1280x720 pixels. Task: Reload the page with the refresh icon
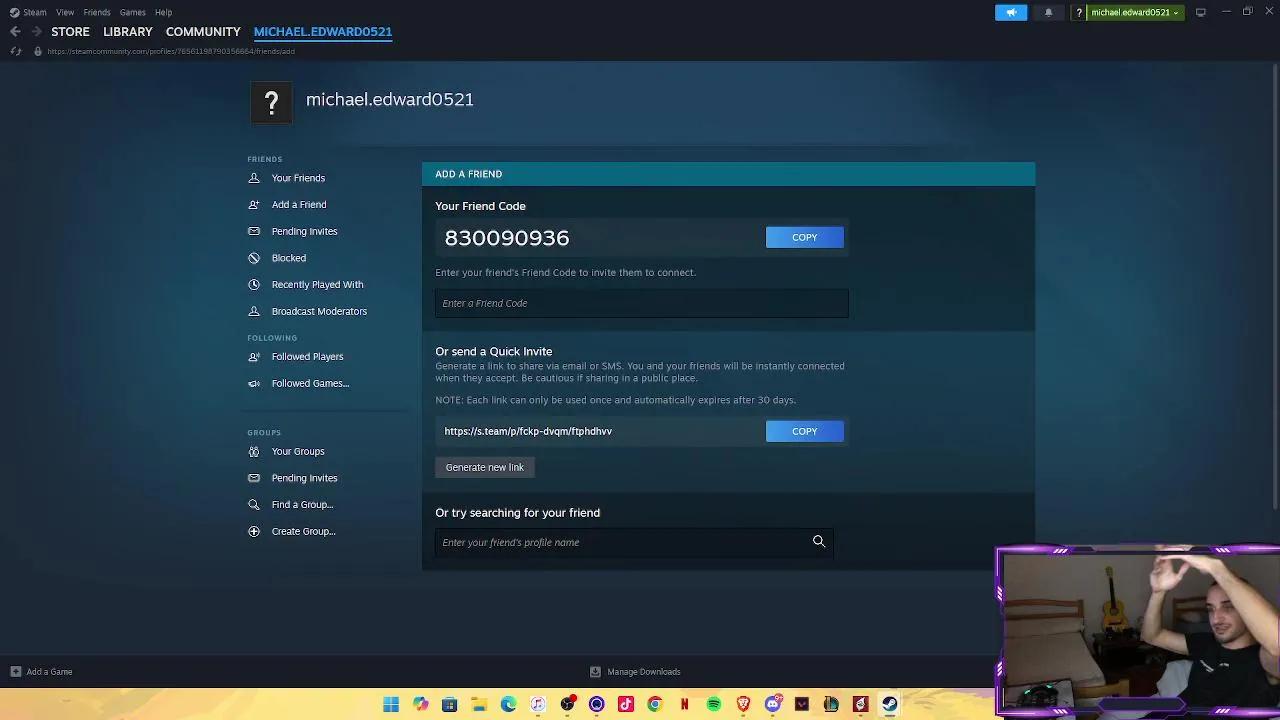(x=15, y=51)
